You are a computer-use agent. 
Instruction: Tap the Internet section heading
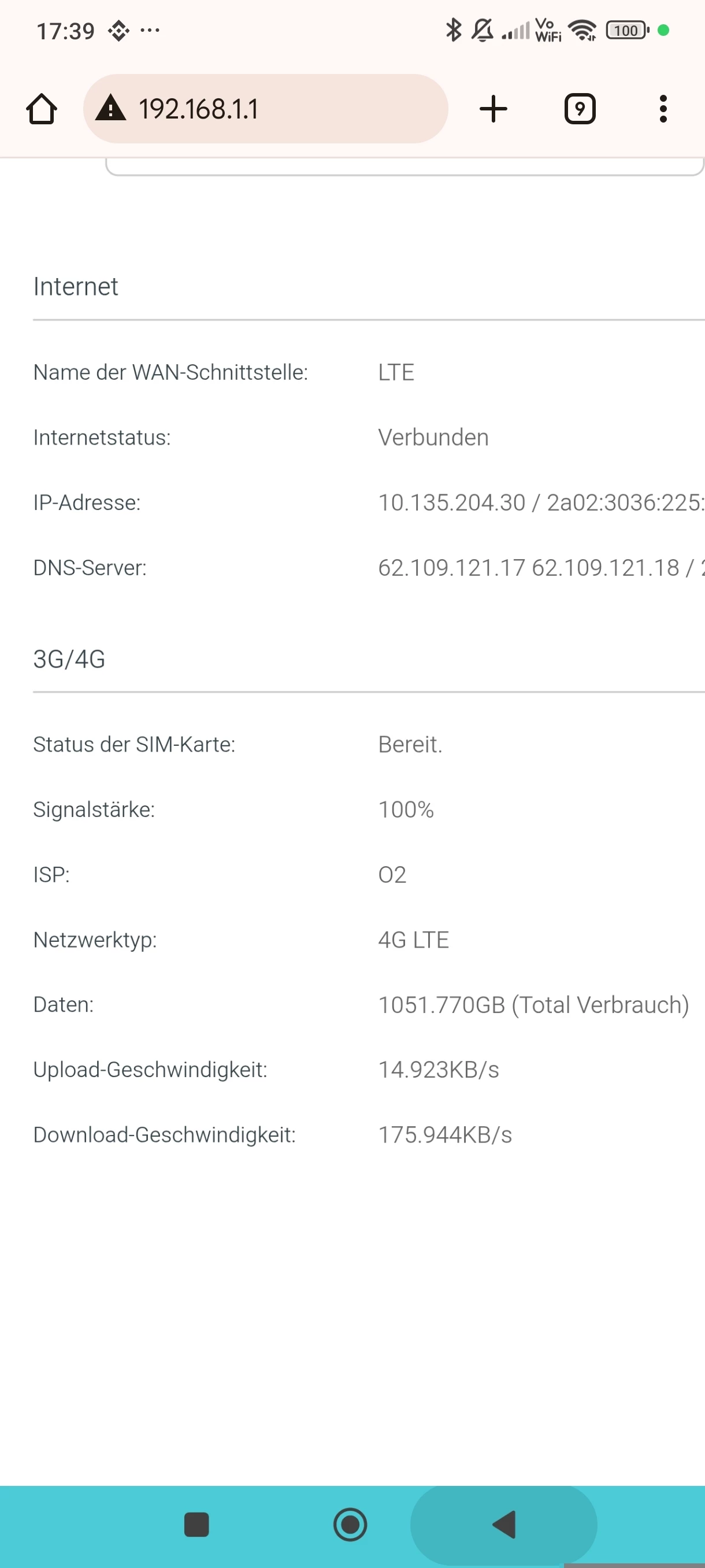(x=76, y=287)
